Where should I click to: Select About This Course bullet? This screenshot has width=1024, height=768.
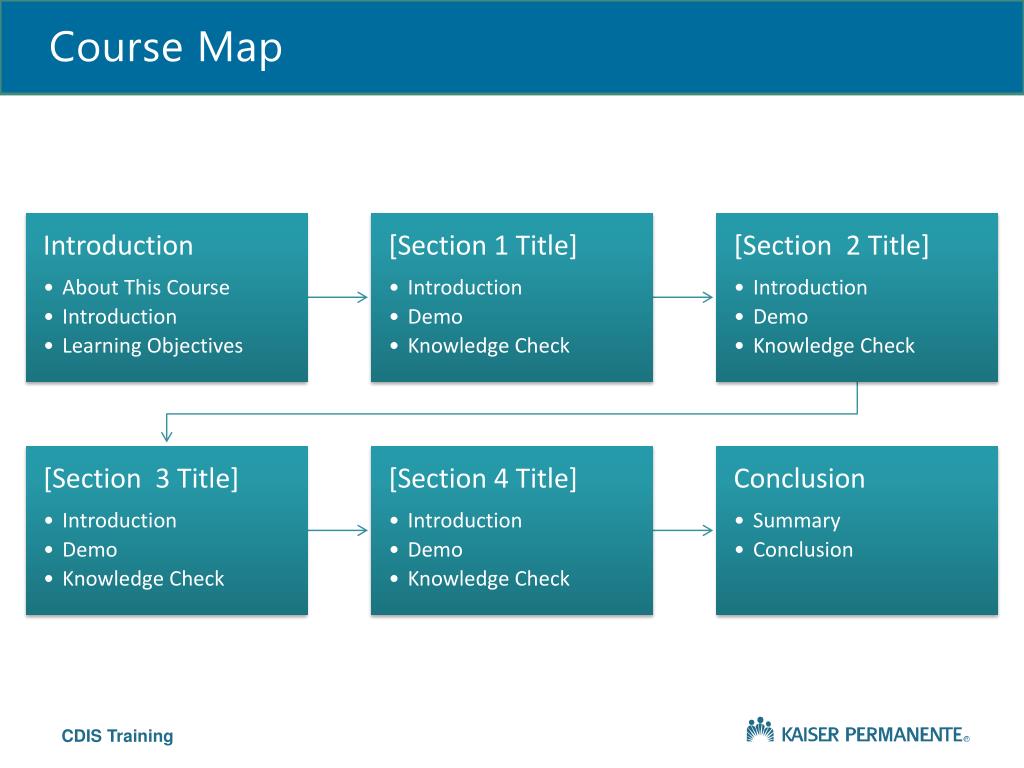[x=146, y=287]
